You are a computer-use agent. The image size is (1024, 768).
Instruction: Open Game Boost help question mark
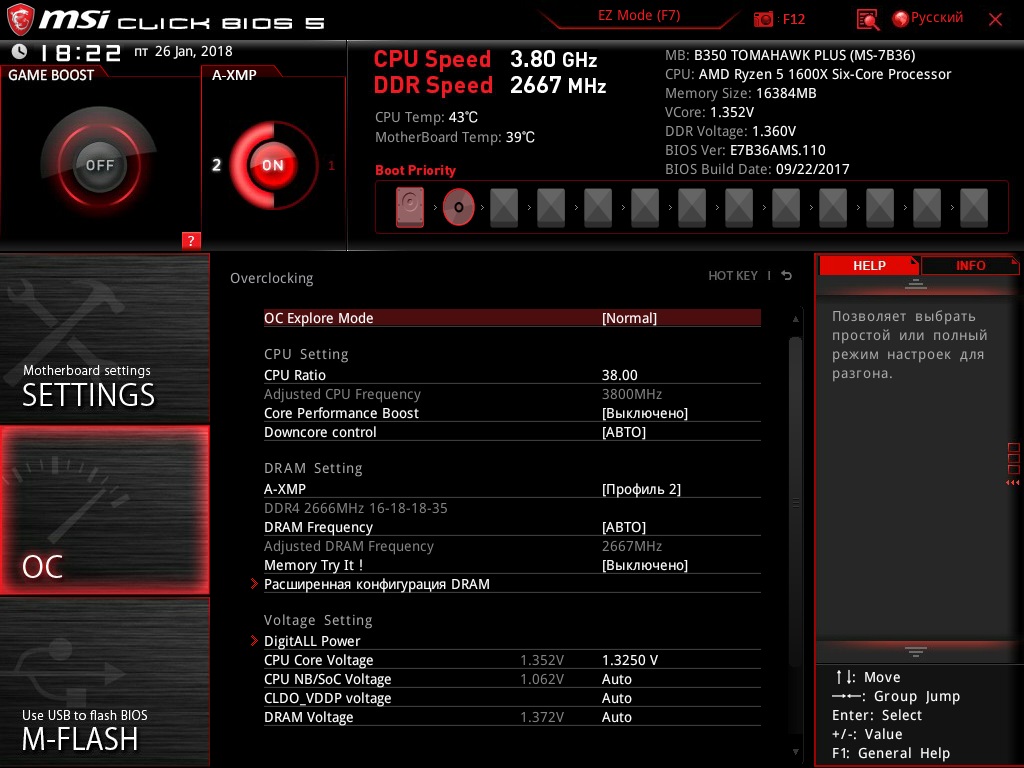tap(191, 240)
